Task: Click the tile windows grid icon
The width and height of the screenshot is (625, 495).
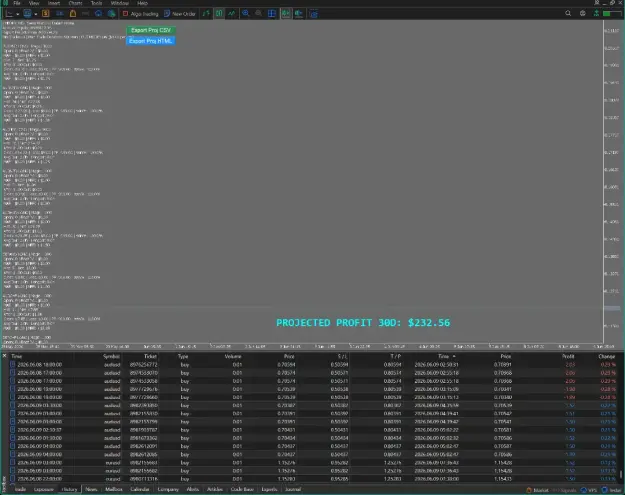Action: point(272,14)
